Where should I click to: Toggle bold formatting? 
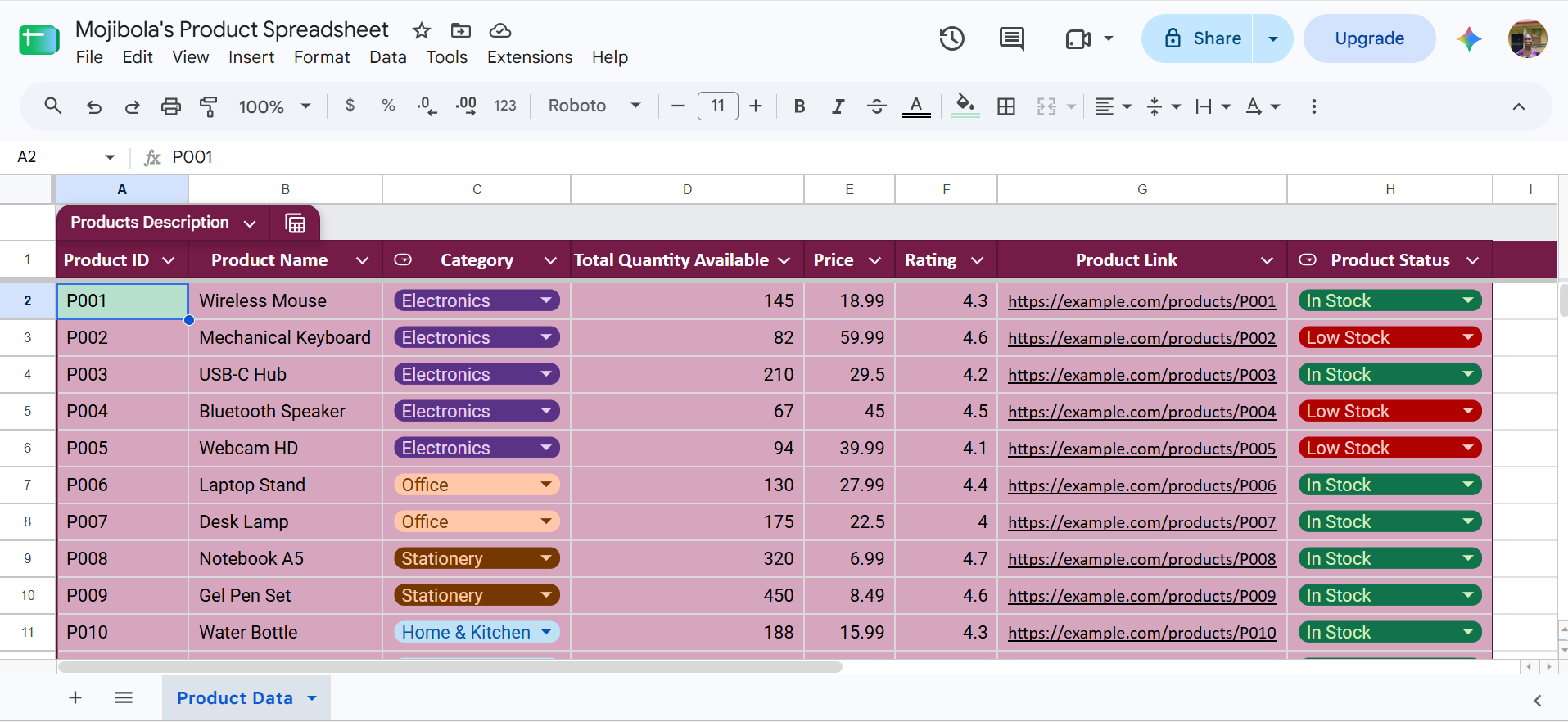(800, 106)
